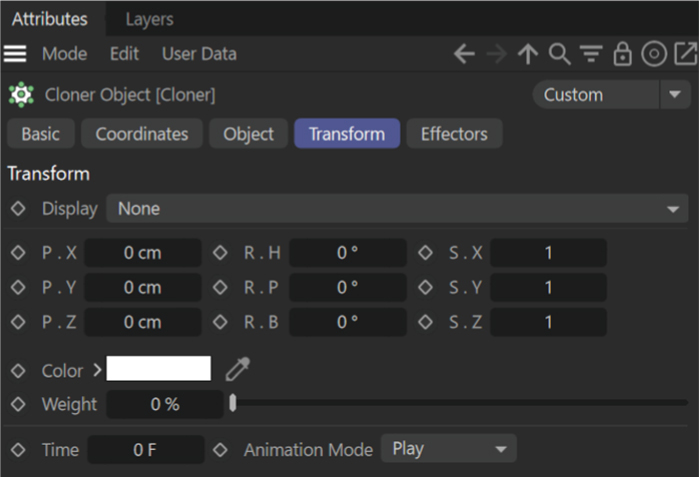
Task: Open the Display dropdown set to None
Action: point(397,209)
